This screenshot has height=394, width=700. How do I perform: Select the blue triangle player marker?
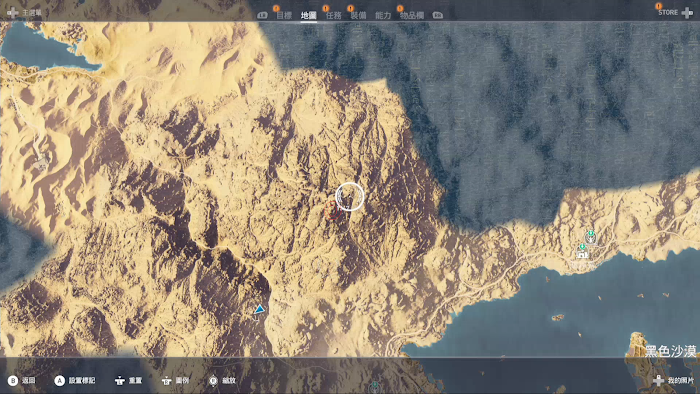(259, 309)
